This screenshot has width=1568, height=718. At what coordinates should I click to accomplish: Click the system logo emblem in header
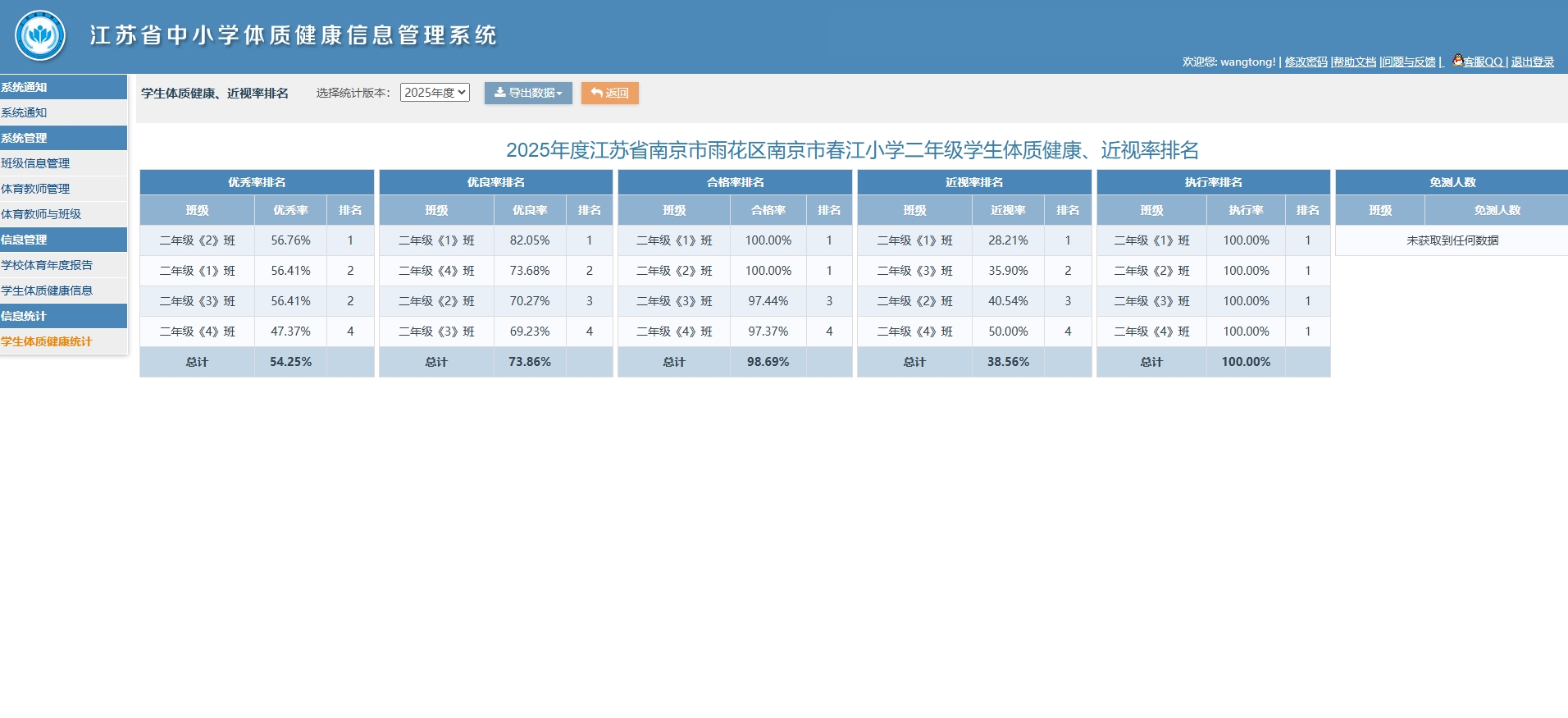[40, 36]
